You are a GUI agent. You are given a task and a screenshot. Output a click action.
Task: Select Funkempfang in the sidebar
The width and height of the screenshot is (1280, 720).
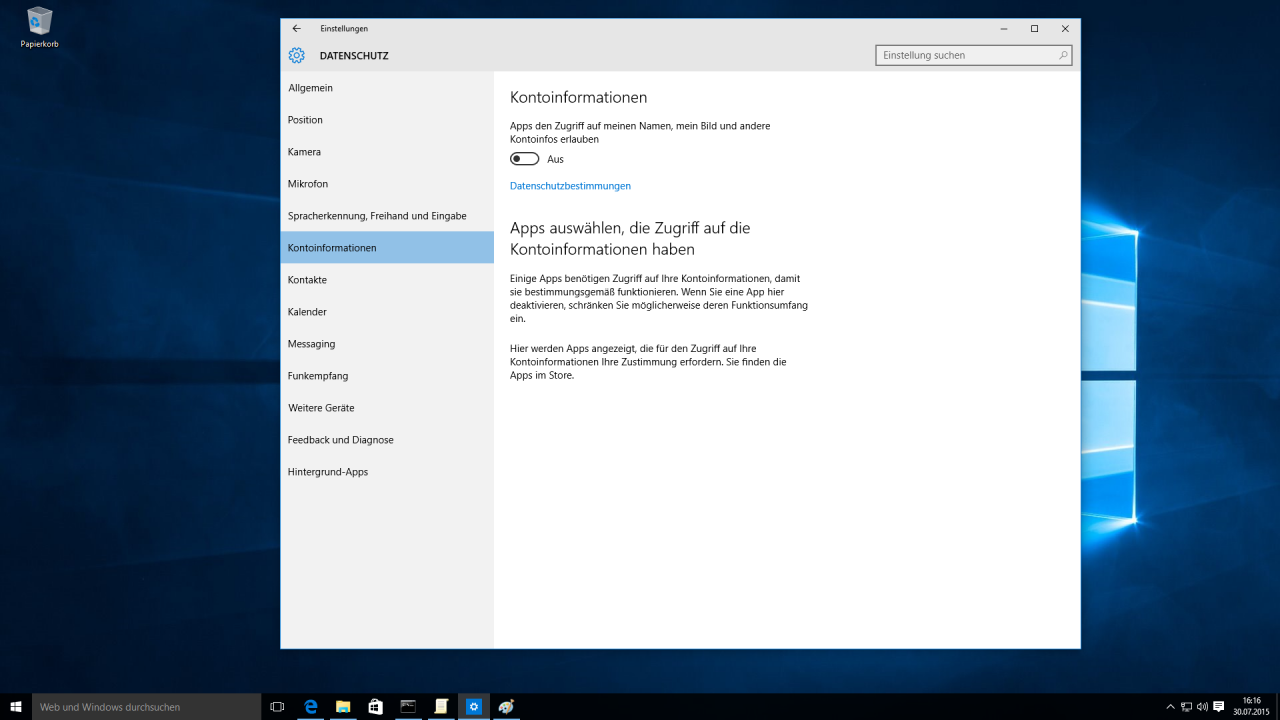pyautogui.click(x=387, y=376)
